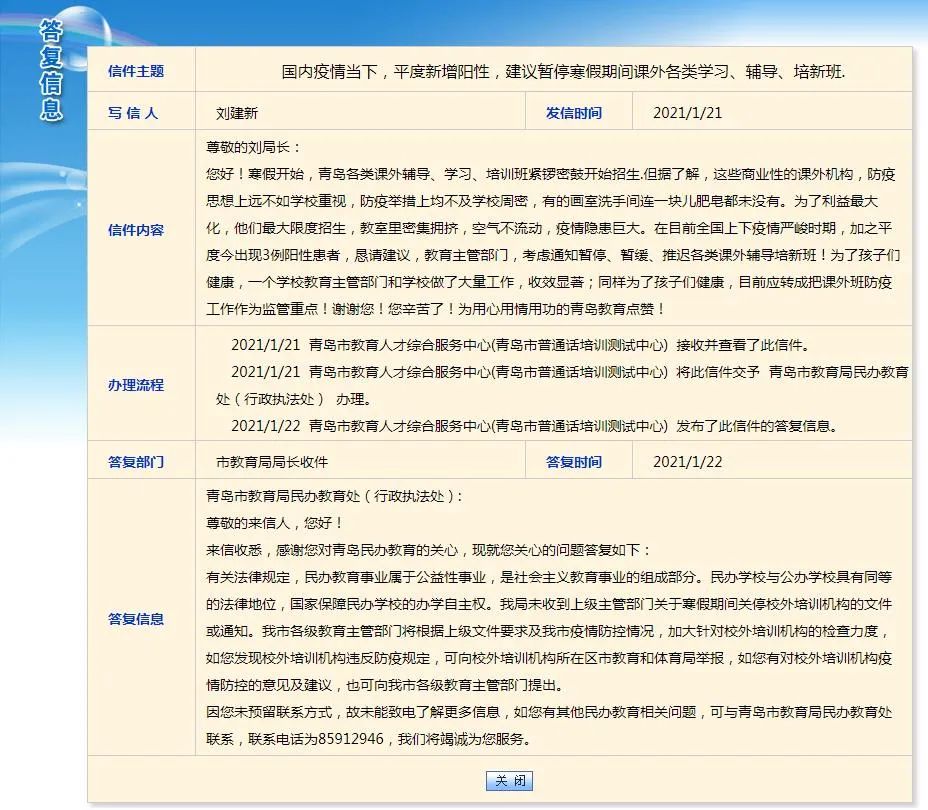This screenshot has height=810, width=928.
Task: Select the 答复信息 label
Action: click(x=136, y=619)
